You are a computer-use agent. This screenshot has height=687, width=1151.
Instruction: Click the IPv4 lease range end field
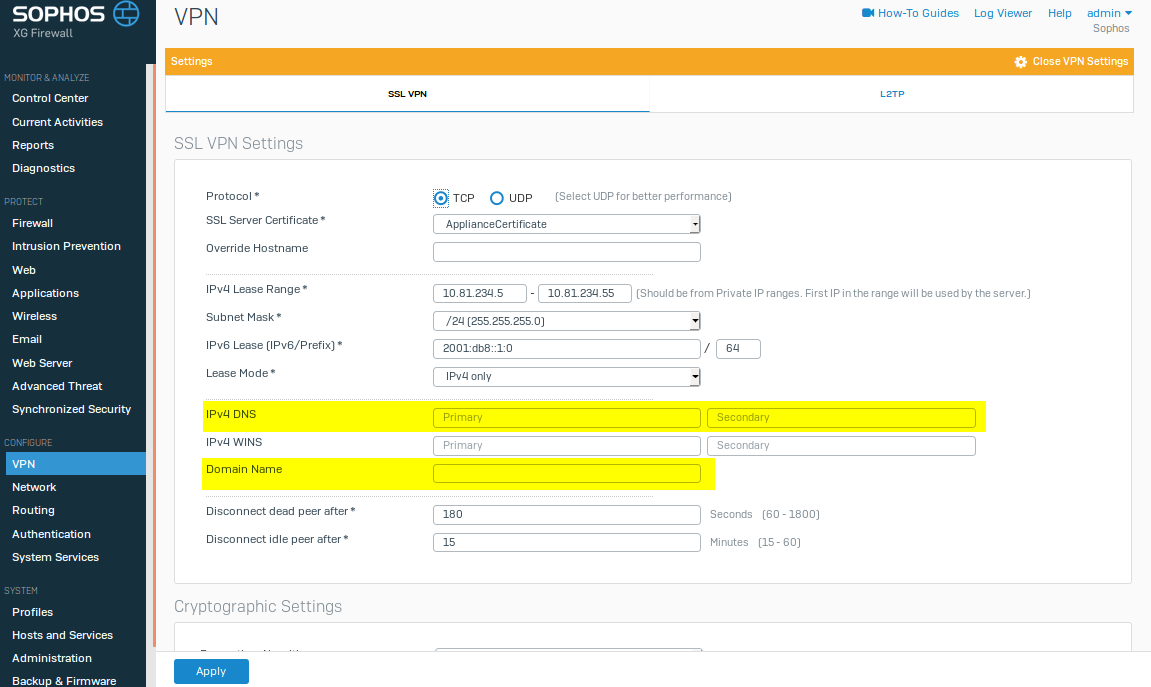[x=585, y=294]
